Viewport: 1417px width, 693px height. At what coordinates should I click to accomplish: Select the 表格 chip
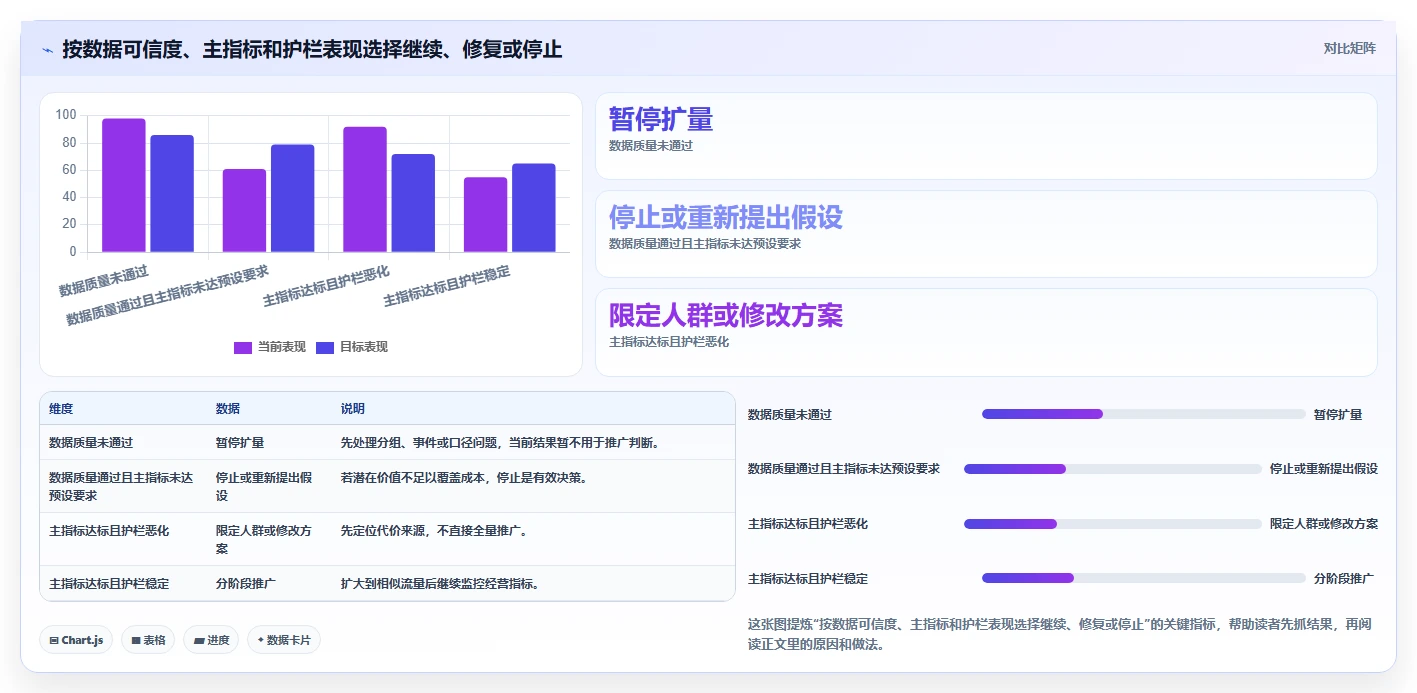[x=148, y=640]
